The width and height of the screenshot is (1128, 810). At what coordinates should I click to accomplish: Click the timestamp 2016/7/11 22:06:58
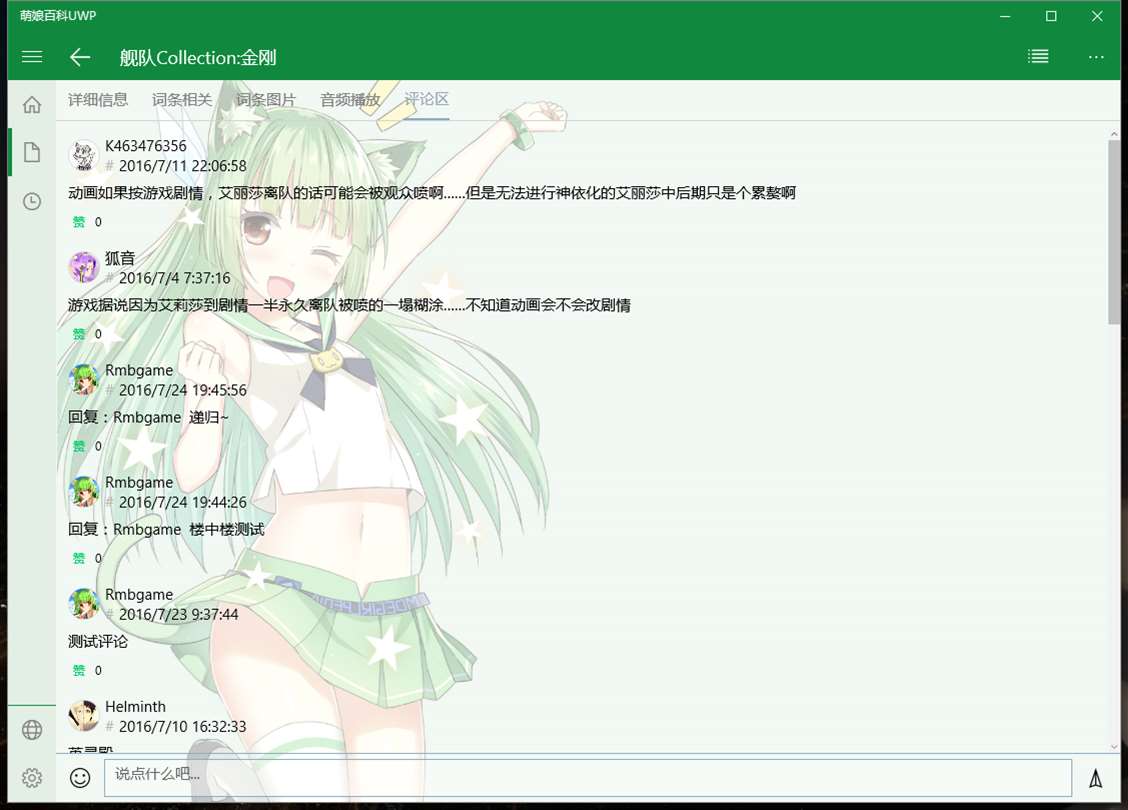click(x=183, y=165)
